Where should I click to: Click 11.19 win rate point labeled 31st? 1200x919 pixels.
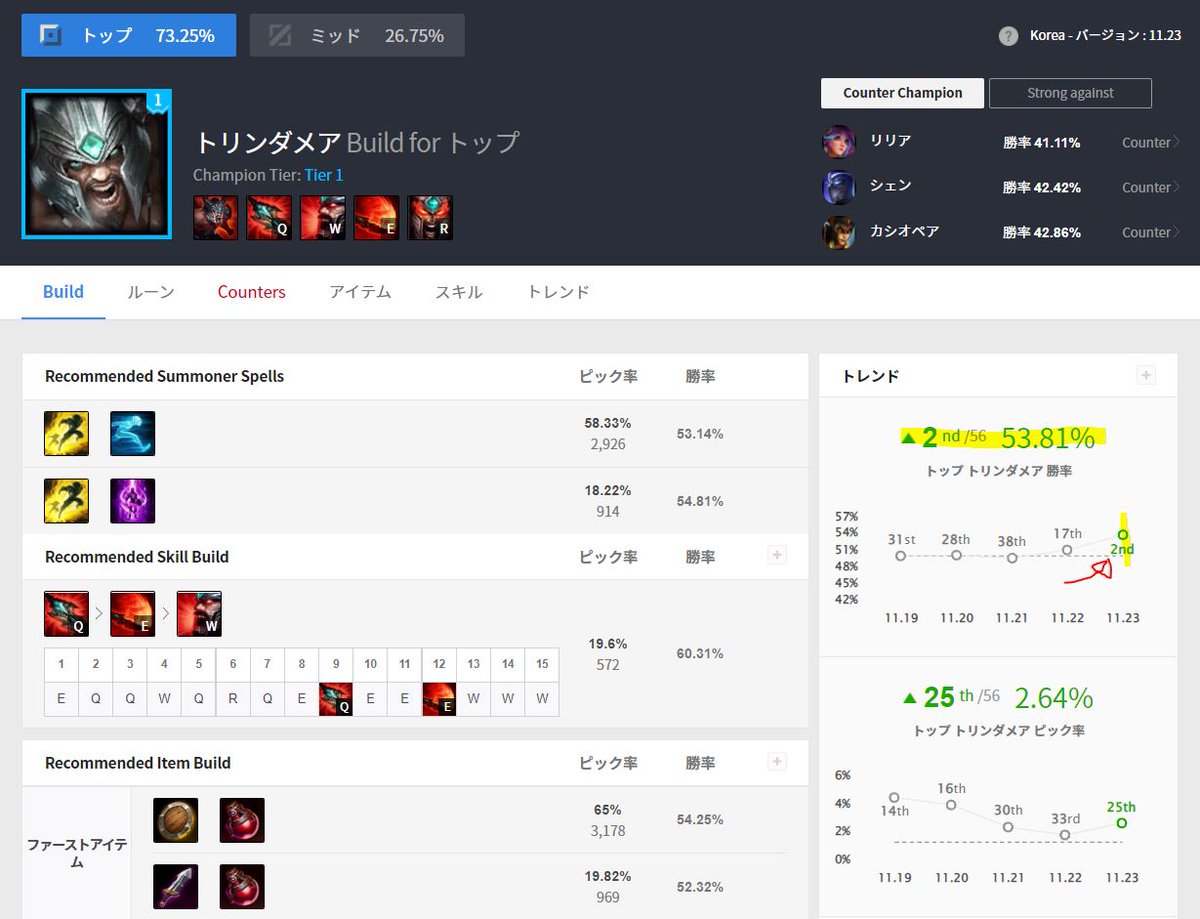tap(901, 555)
